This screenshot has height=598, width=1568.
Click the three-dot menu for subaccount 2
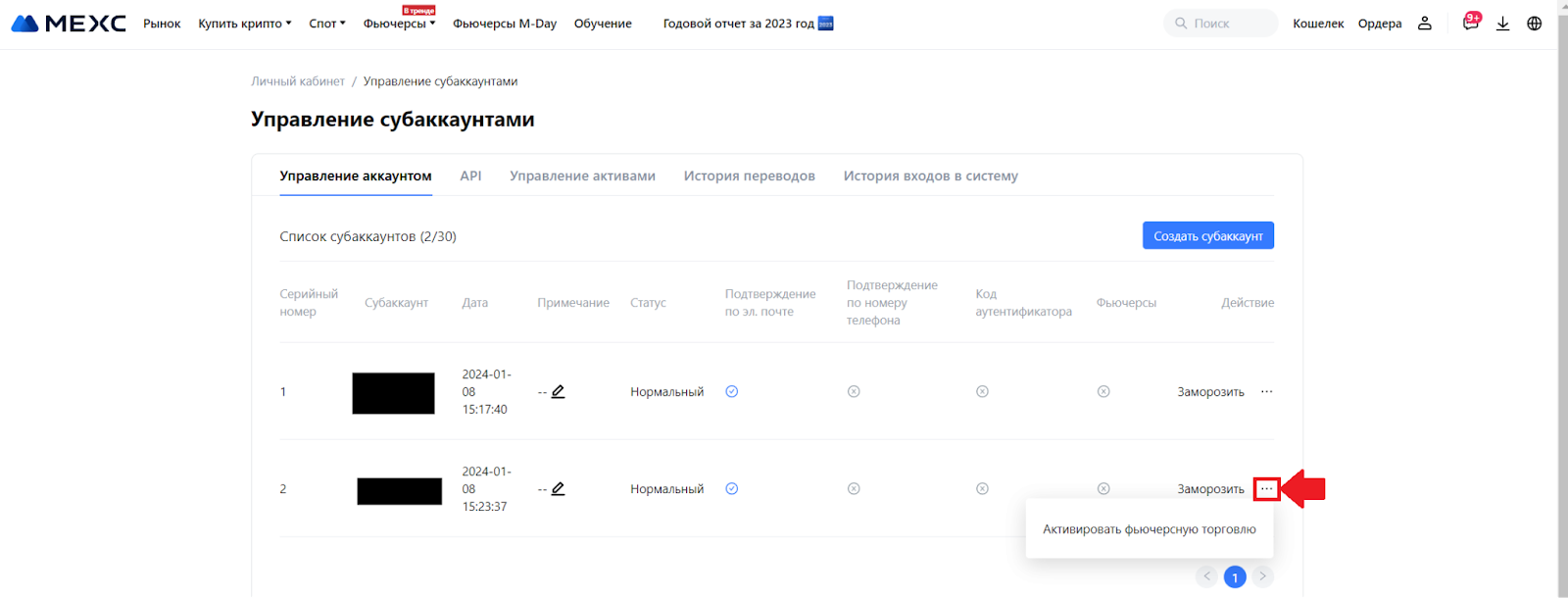pyautogui.click(x=1267, y=489)
